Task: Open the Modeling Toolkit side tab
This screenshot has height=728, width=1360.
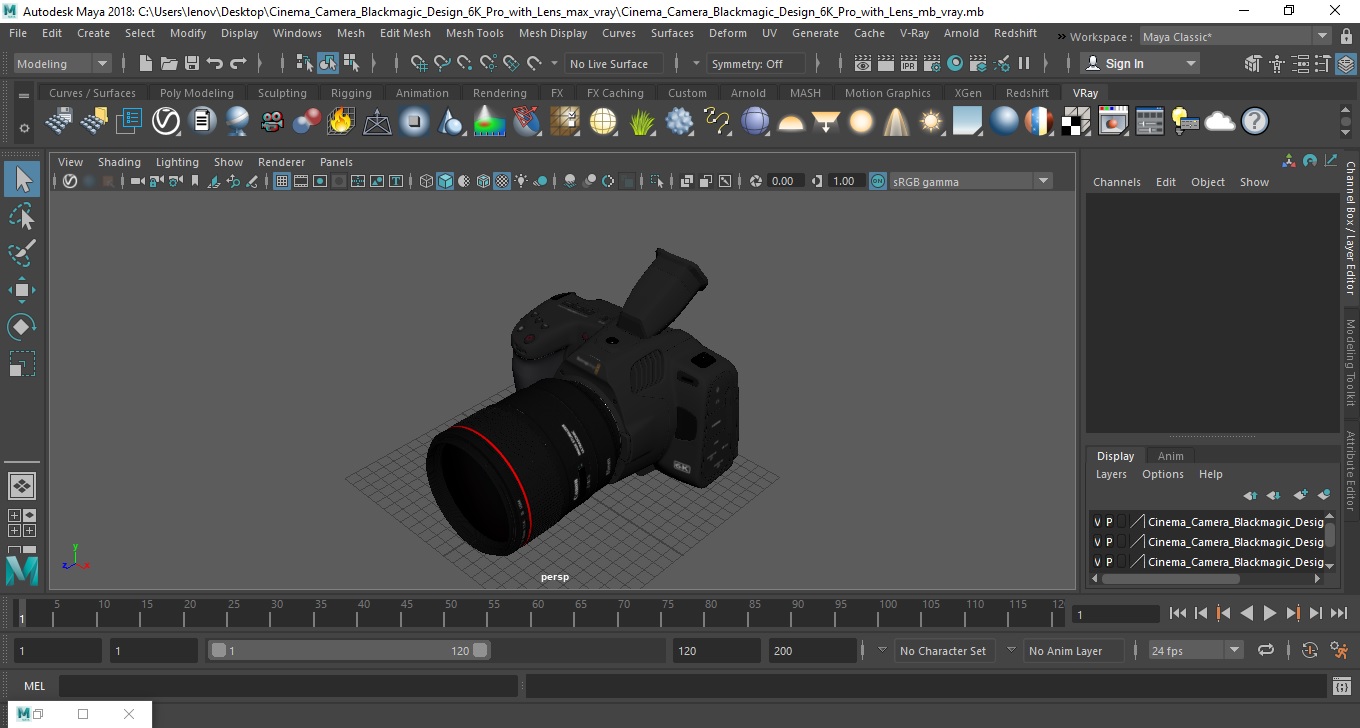Action: point(1350,362)
